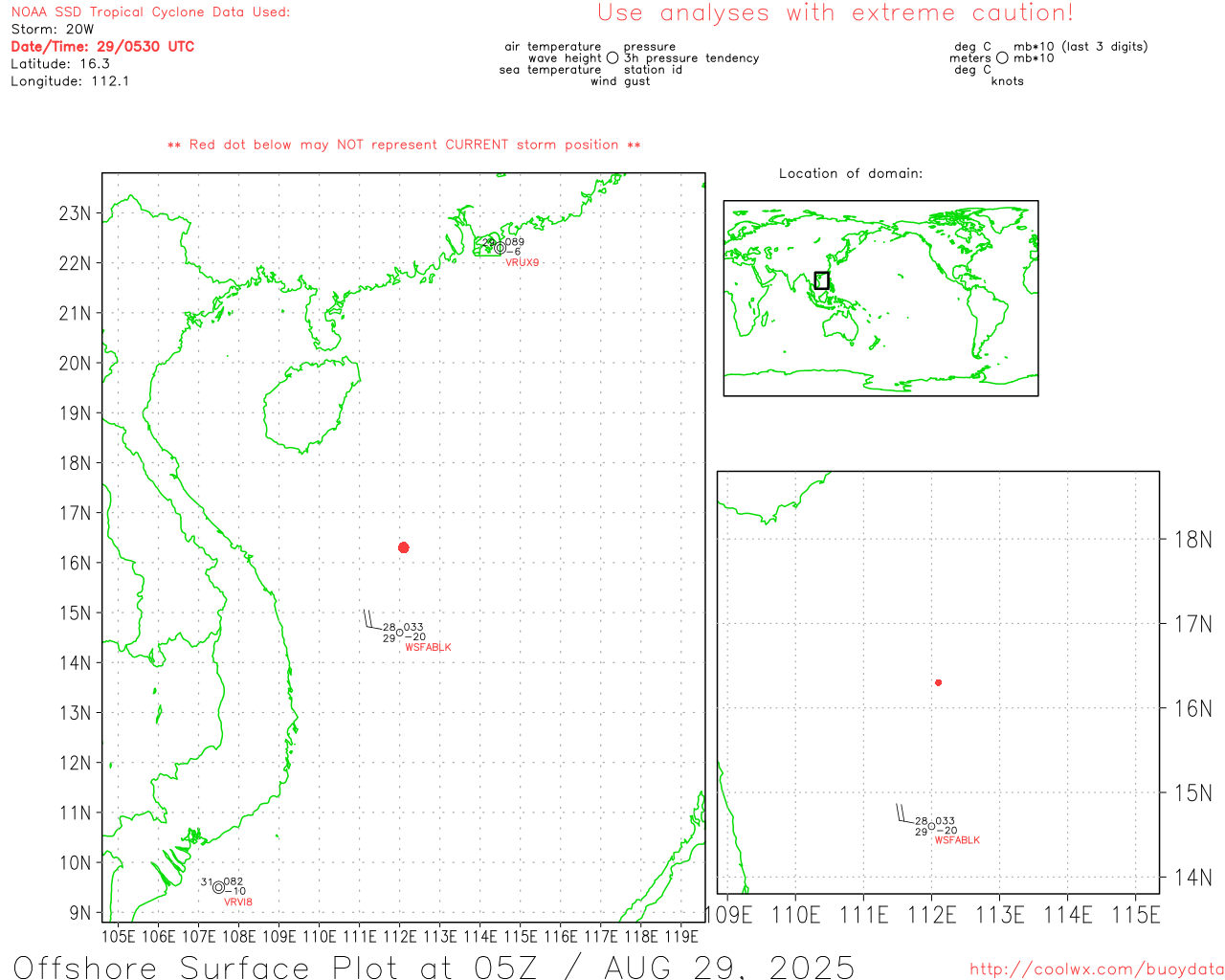This screenshot has height=980, width=1225.
Task: Click 'NOAA SSD Tropical Cyclone Data Used:' heading
Action: coord(150,11)
